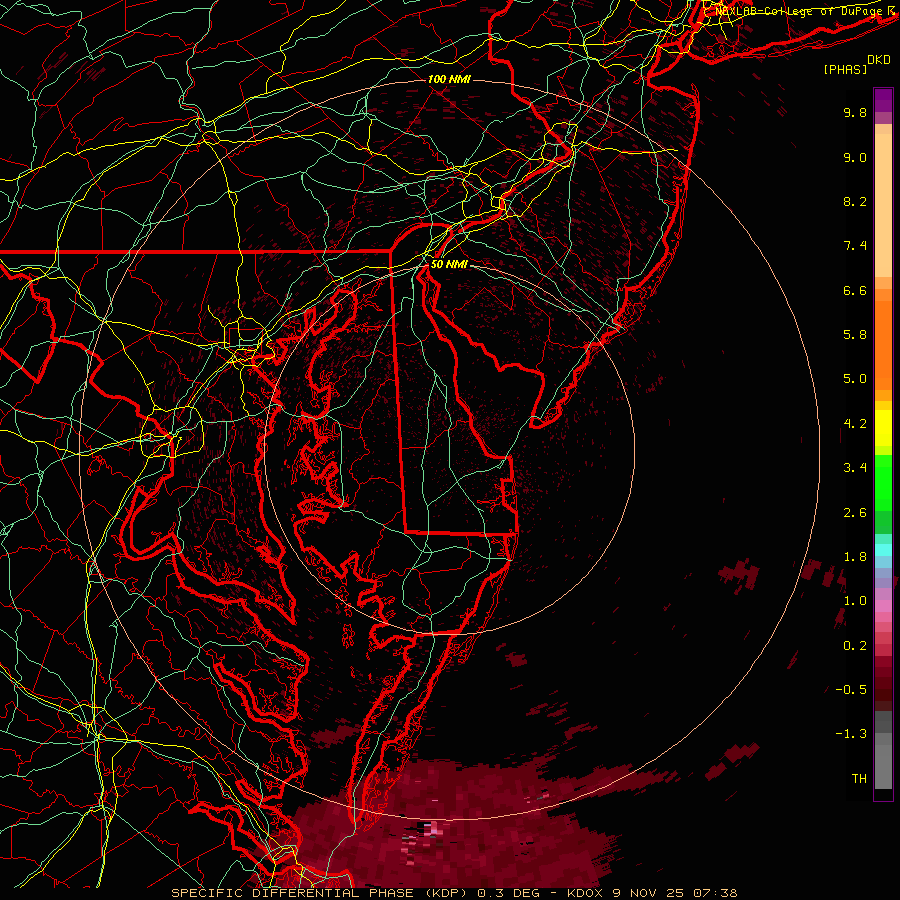Image resolution: width=900 pixels, height=900 pixels.
Task: Click the 07:38 timestamp in the bottom caption
Action: point(714,893)
